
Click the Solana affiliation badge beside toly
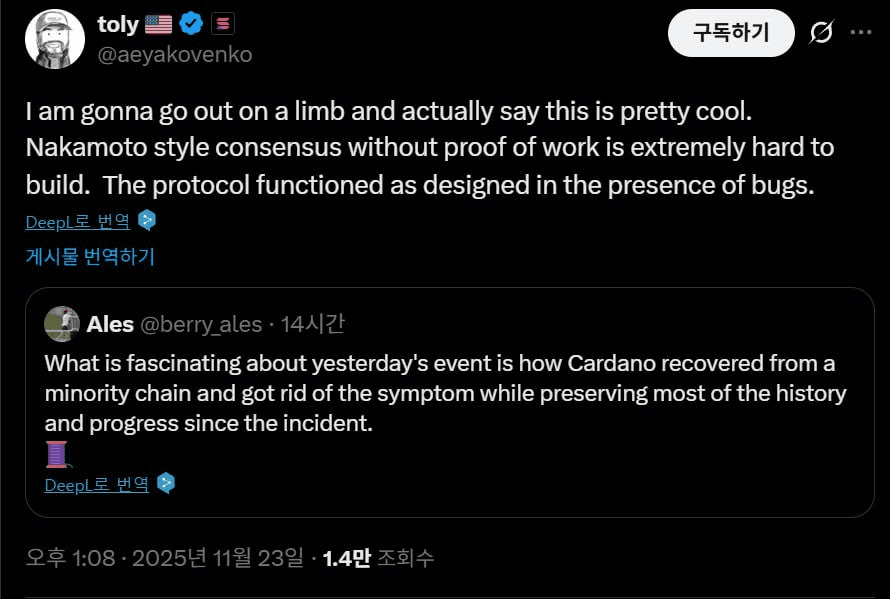coord(221,25)
